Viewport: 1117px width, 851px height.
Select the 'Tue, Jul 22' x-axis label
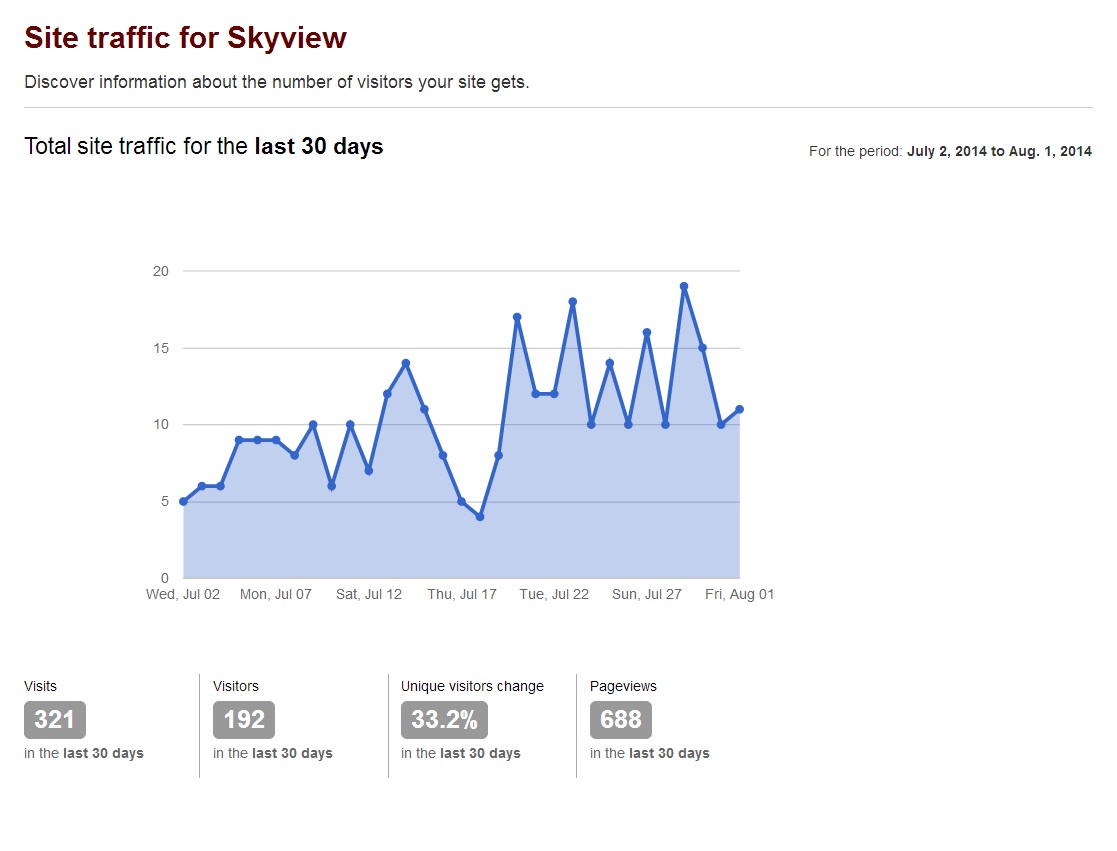554,594
